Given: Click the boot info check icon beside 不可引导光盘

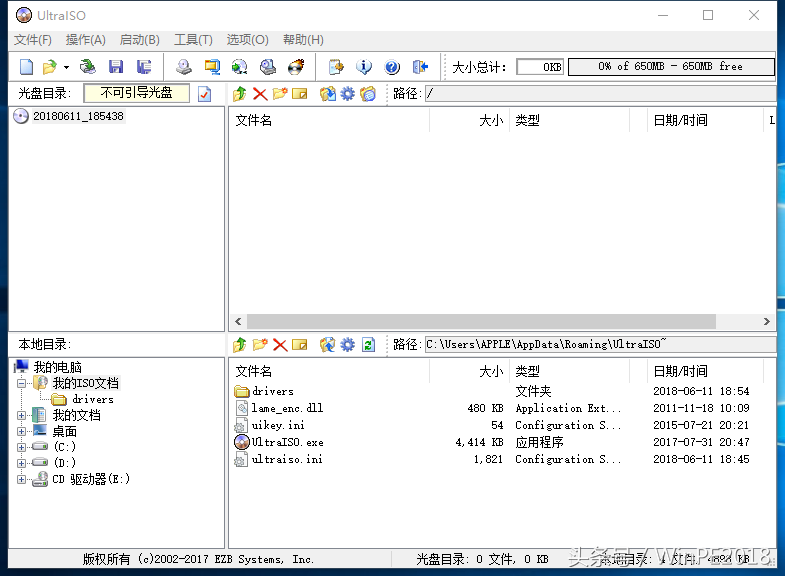Looking at the screenshot, I should [204, 94].
